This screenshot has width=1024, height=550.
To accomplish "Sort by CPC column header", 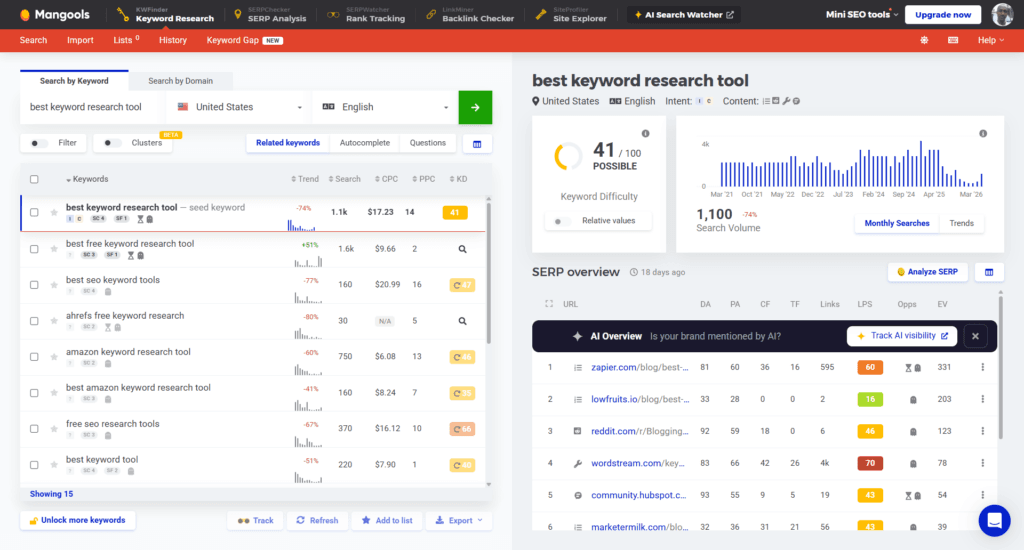I will pyautogui.click(x=386, y=179).
